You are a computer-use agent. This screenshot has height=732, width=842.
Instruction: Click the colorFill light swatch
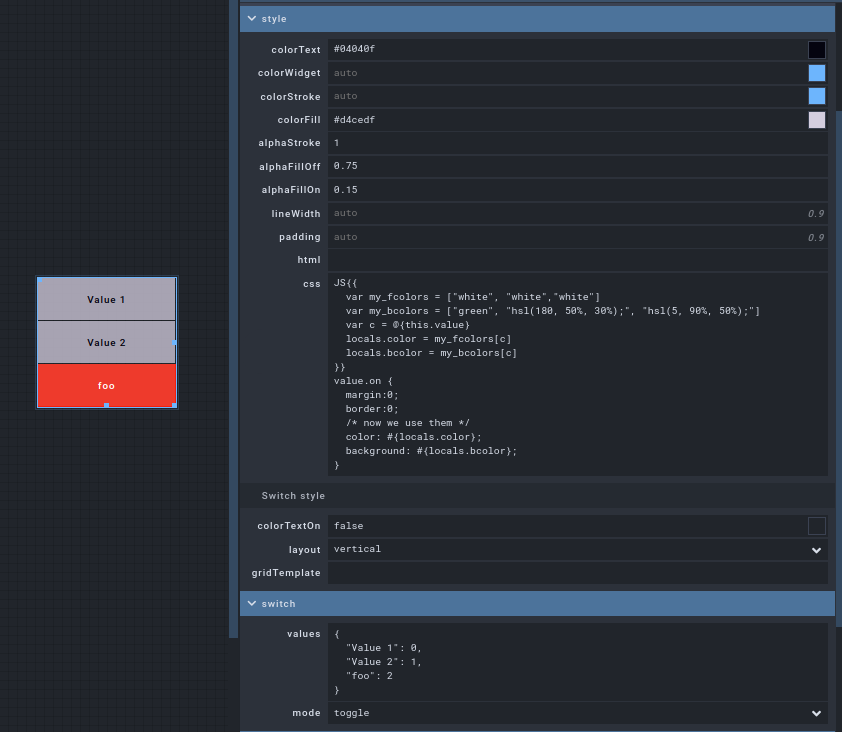click(x=817, y=120)
